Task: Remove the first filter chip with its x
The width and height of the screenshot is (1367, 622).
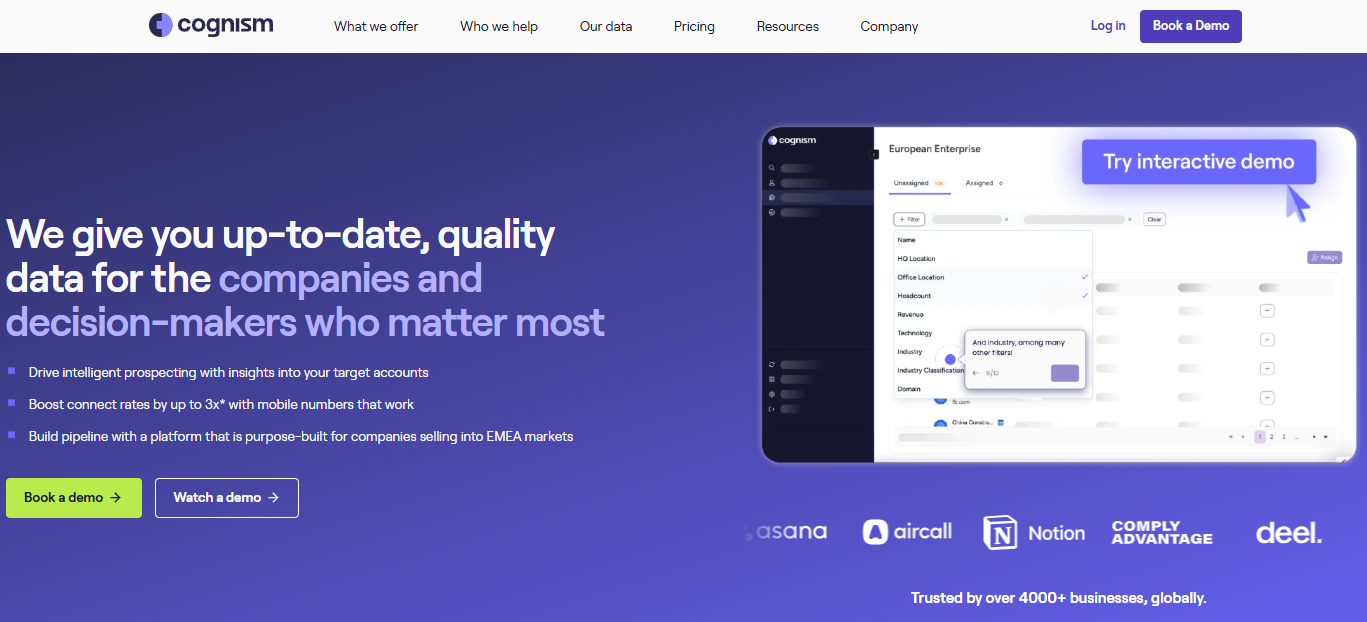Action: (x=1007, y=219)
